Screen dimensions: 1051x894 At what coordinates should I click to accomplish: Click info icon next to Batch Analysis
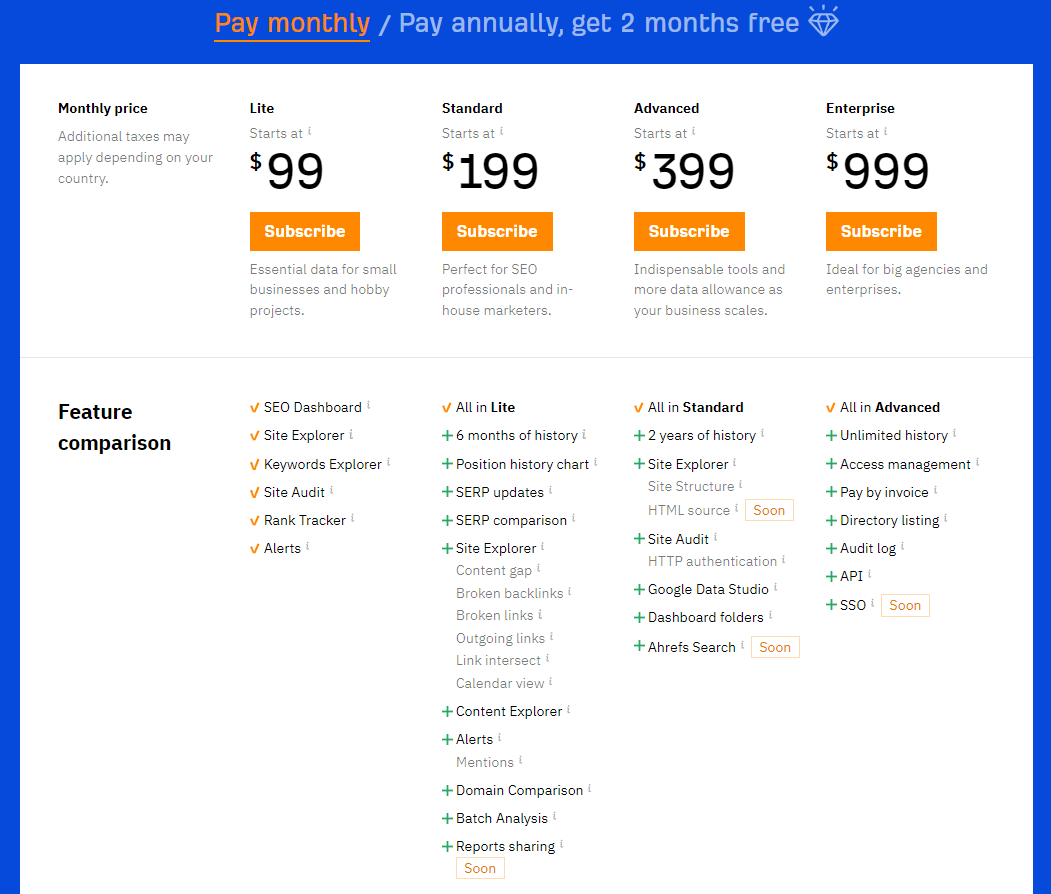coord(554,816)
